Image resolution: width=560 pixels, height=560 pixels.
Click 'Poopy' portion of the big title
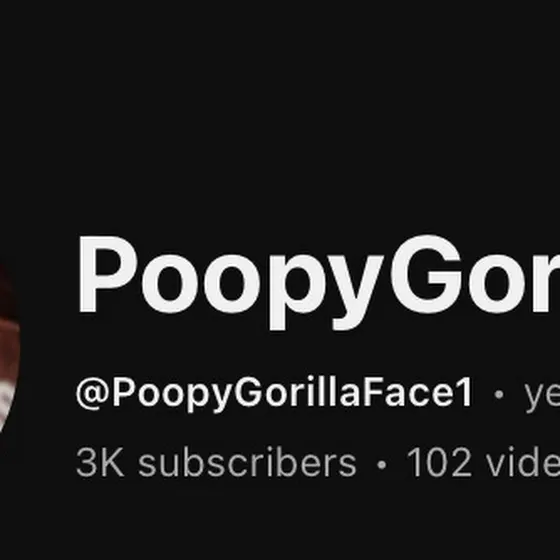click(231, 282)
